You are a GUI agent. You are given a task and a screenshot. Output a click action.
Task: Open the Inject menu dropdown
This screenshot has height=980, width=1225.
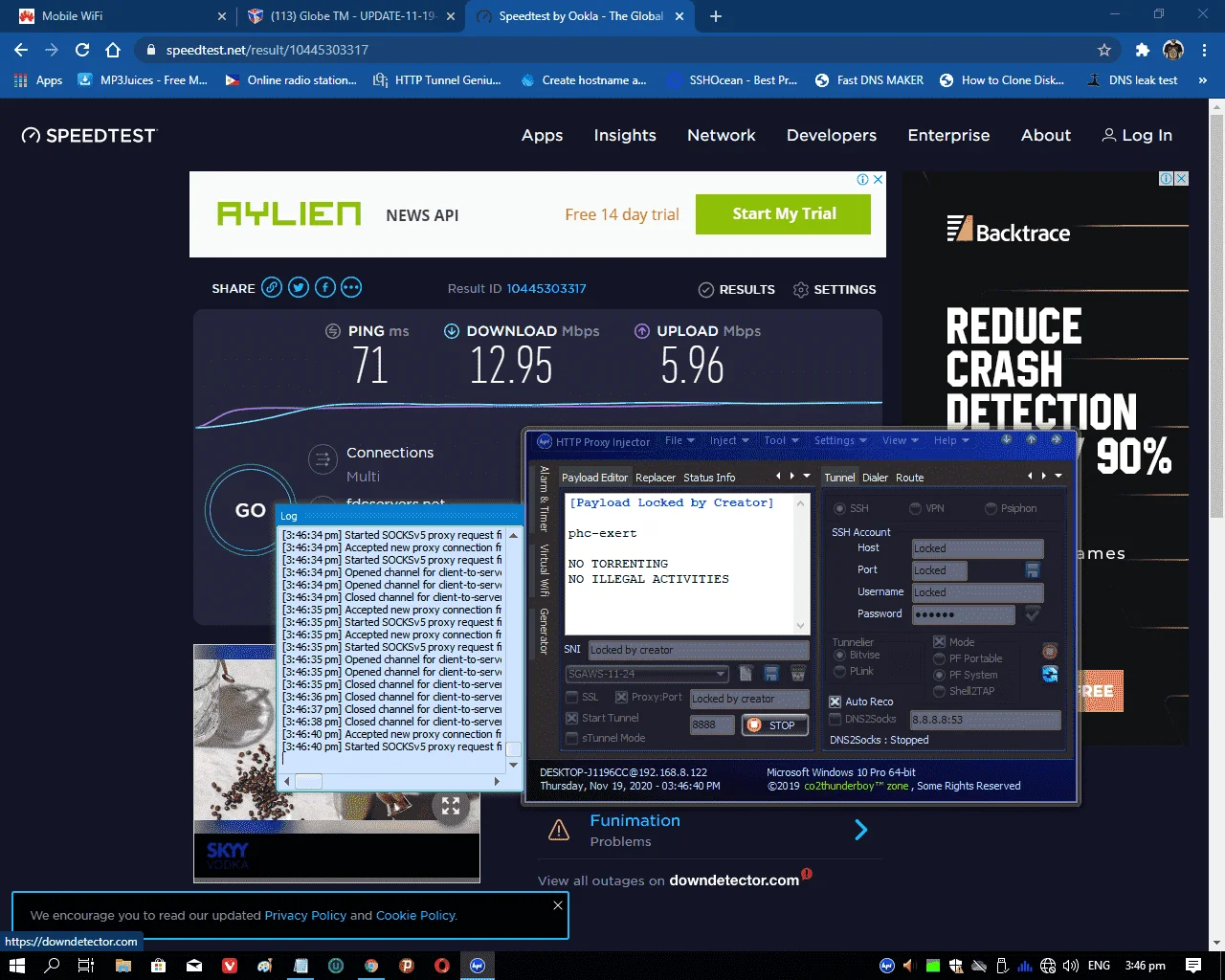pos(729,440)
